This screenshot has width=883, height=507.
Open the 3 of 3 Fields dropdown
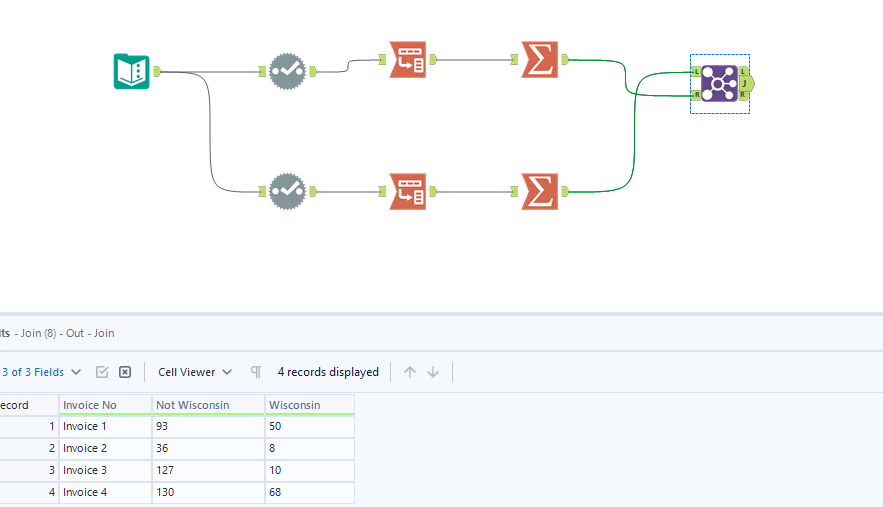coord(42,372)
